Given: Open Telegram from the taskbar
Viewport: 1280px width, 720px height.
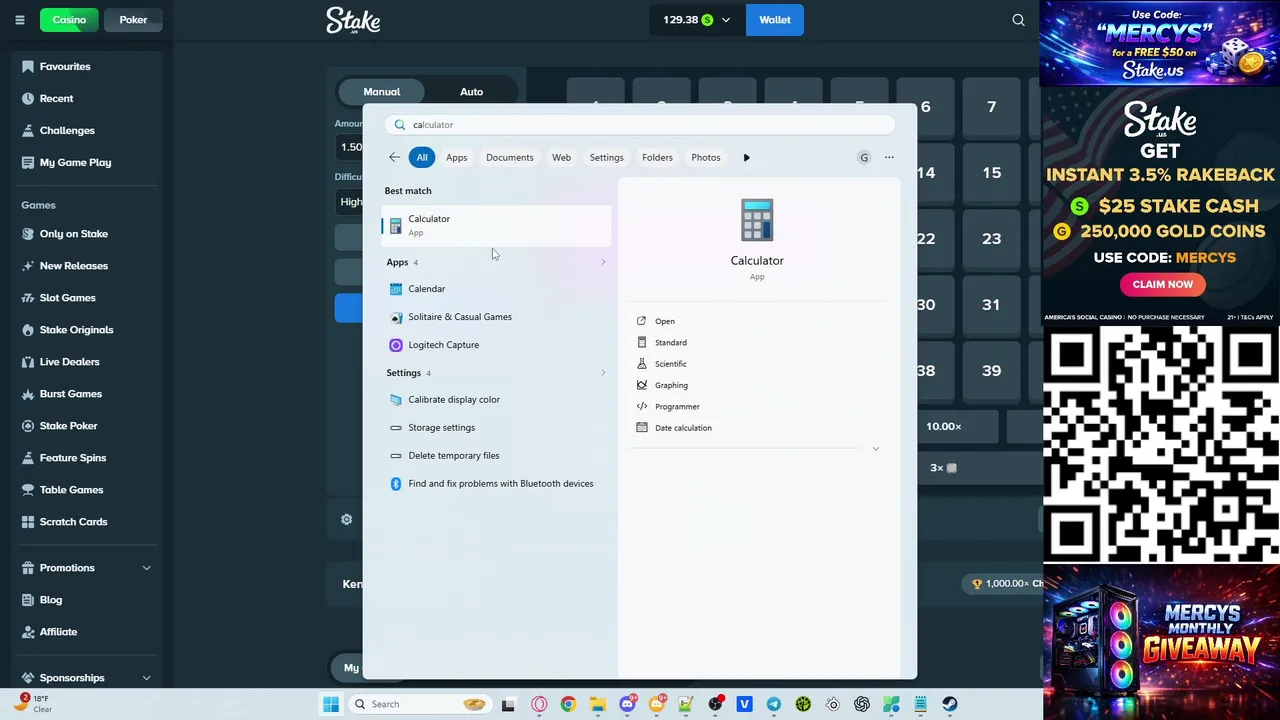Looking at the screenshot, I should click(x=773, y=704).
